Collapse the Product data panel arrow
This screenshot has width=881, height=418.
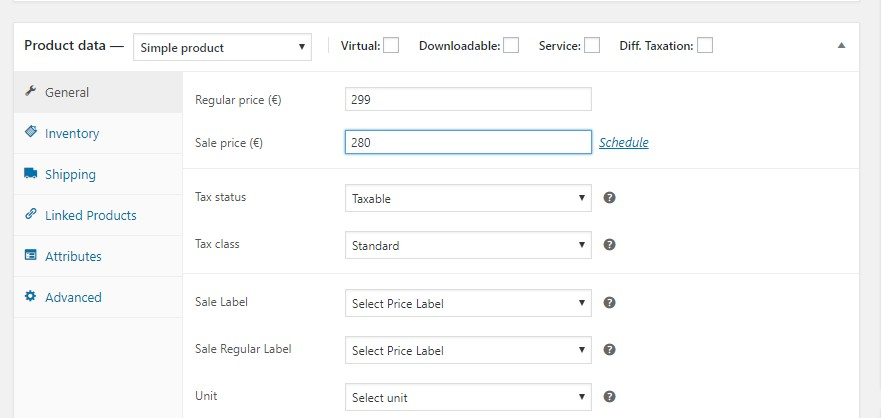pyautogui.click(x=841, y=46)
